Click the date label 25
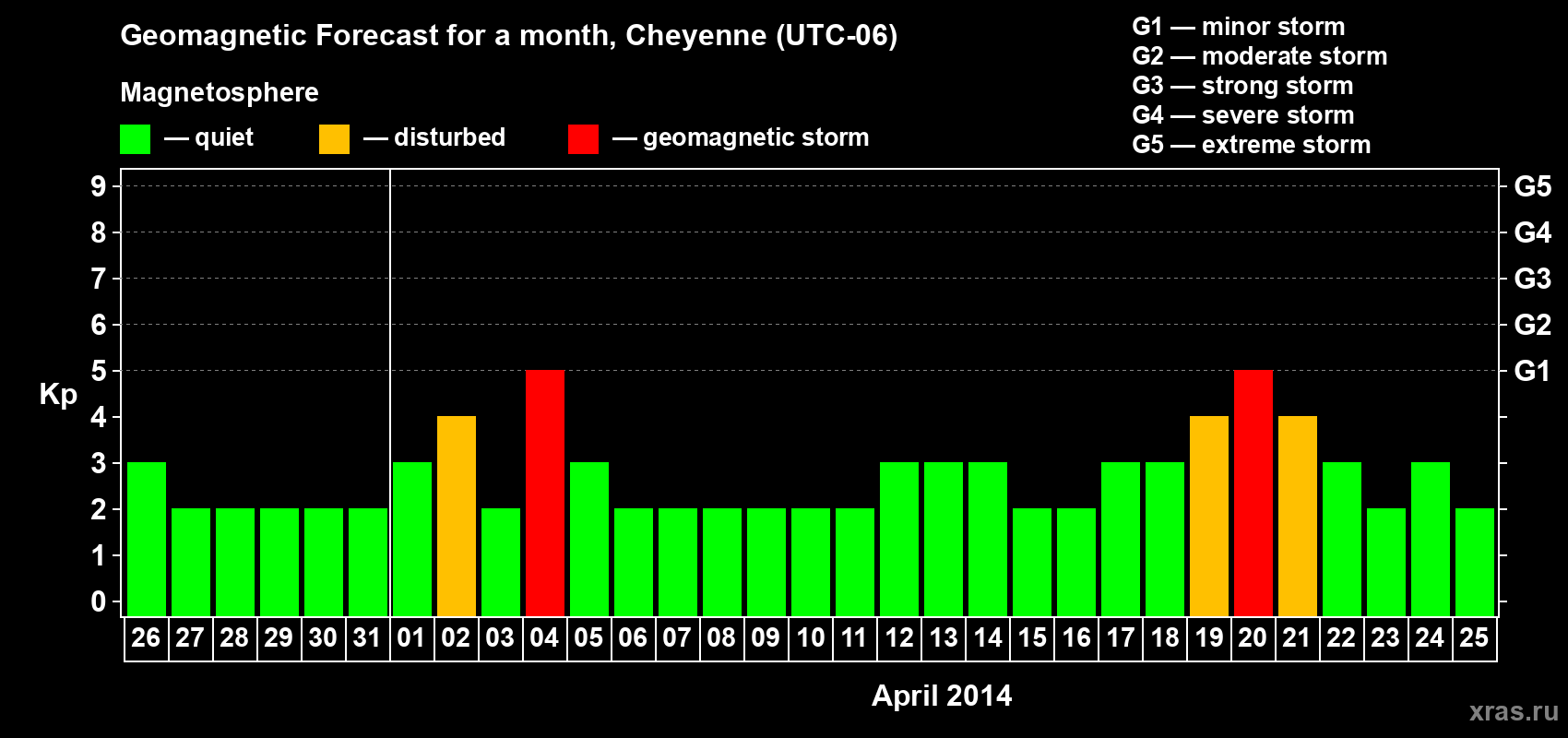 [1474, 637]
